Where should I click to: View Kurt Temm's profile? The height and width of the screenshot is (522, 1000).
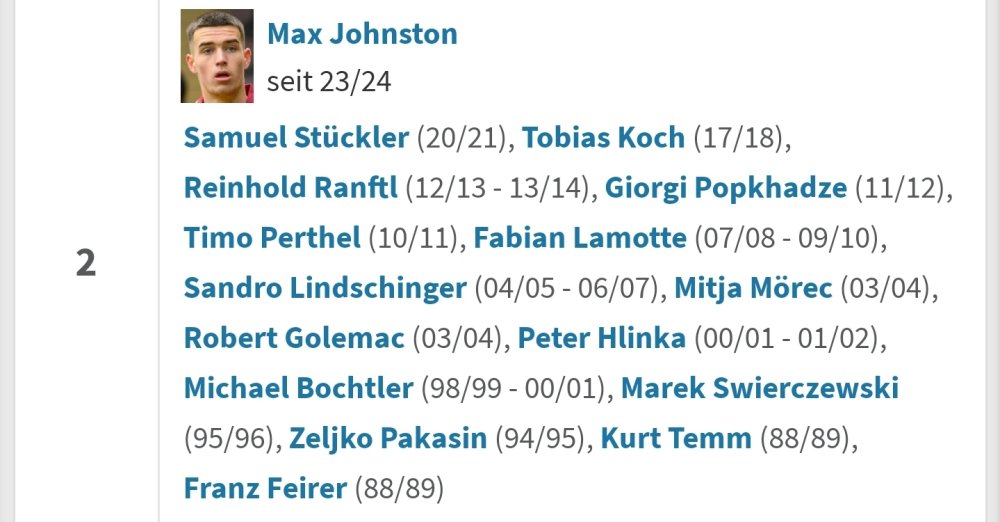[676, 438]
